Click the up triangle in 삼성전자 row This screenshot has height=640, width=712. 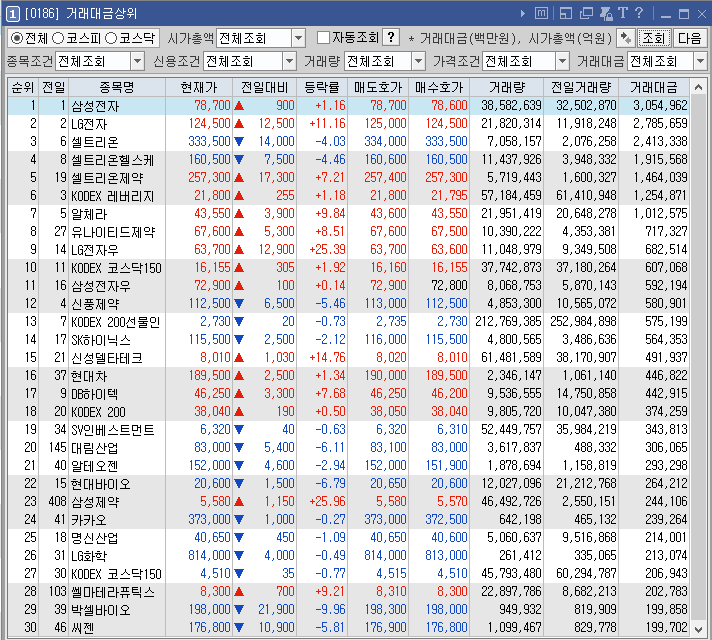point(239,106)
